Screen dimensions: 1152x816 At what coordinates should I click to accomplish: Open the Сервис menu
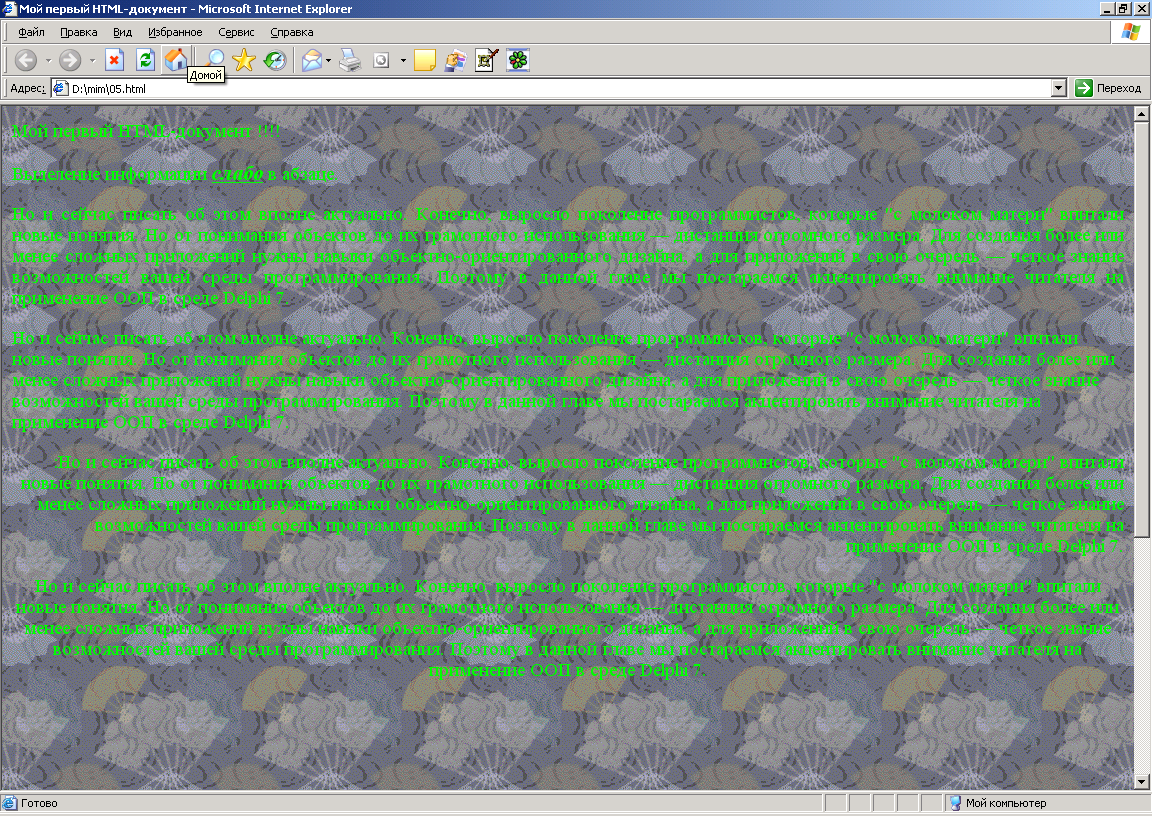pos(236,32)
